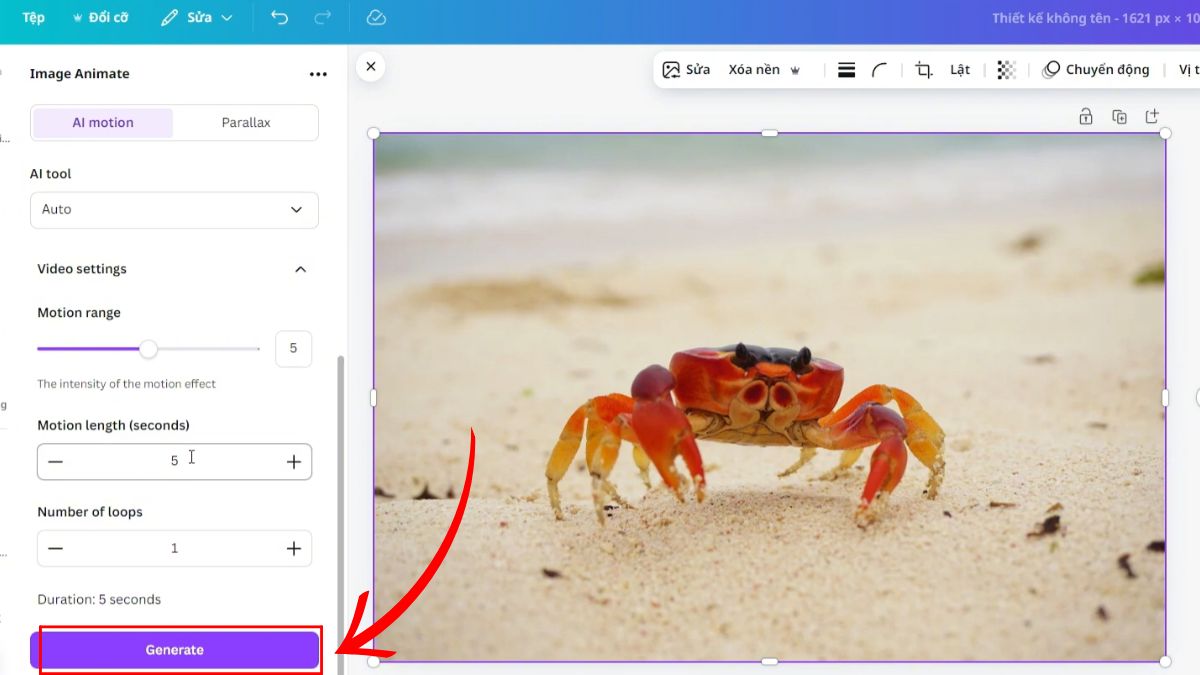1200x675 pixels.
Task: Select the crop tool in the toolbar
Action: [923, 69]
